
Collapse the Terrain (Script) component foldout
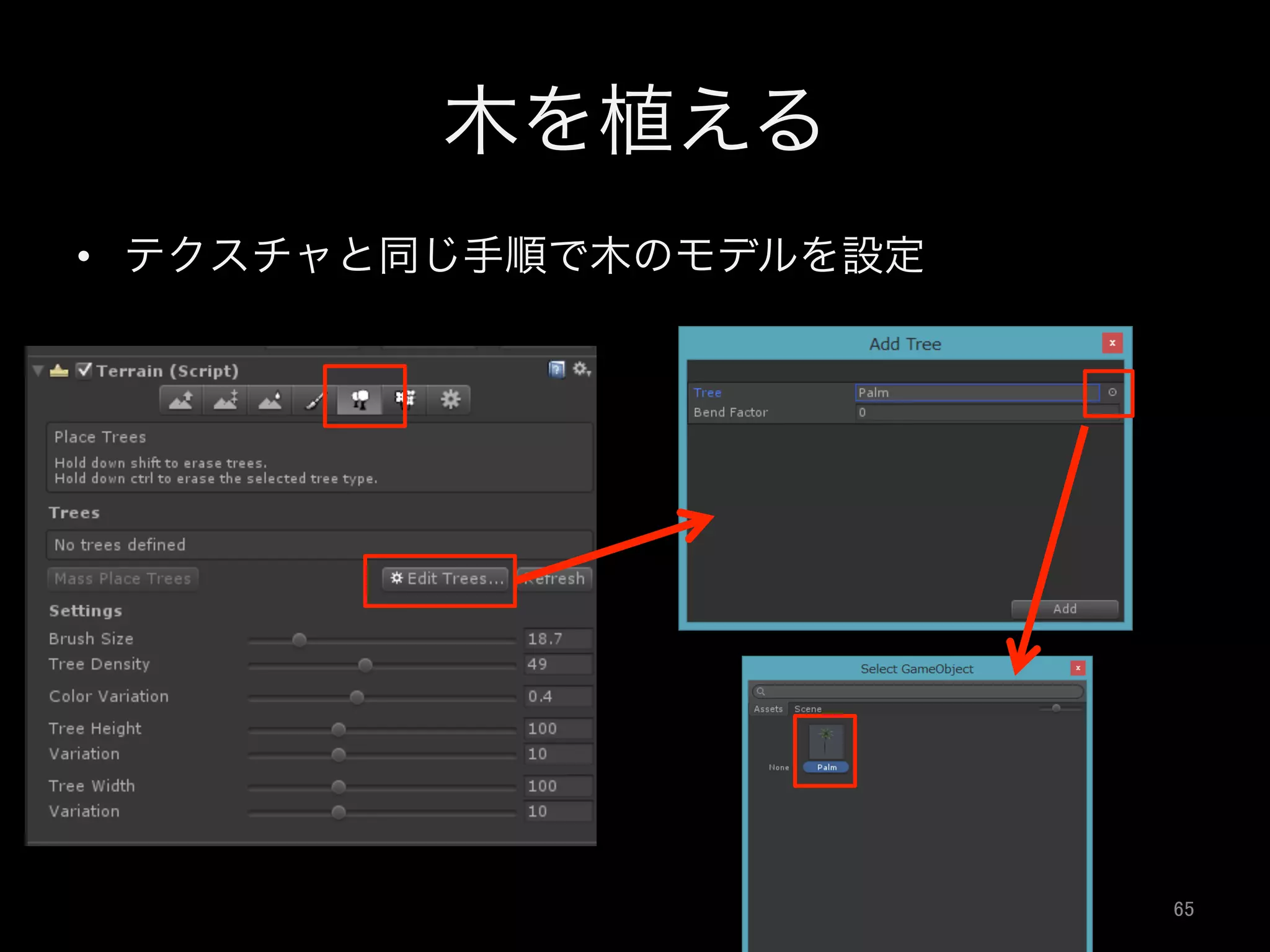(38, 371)
